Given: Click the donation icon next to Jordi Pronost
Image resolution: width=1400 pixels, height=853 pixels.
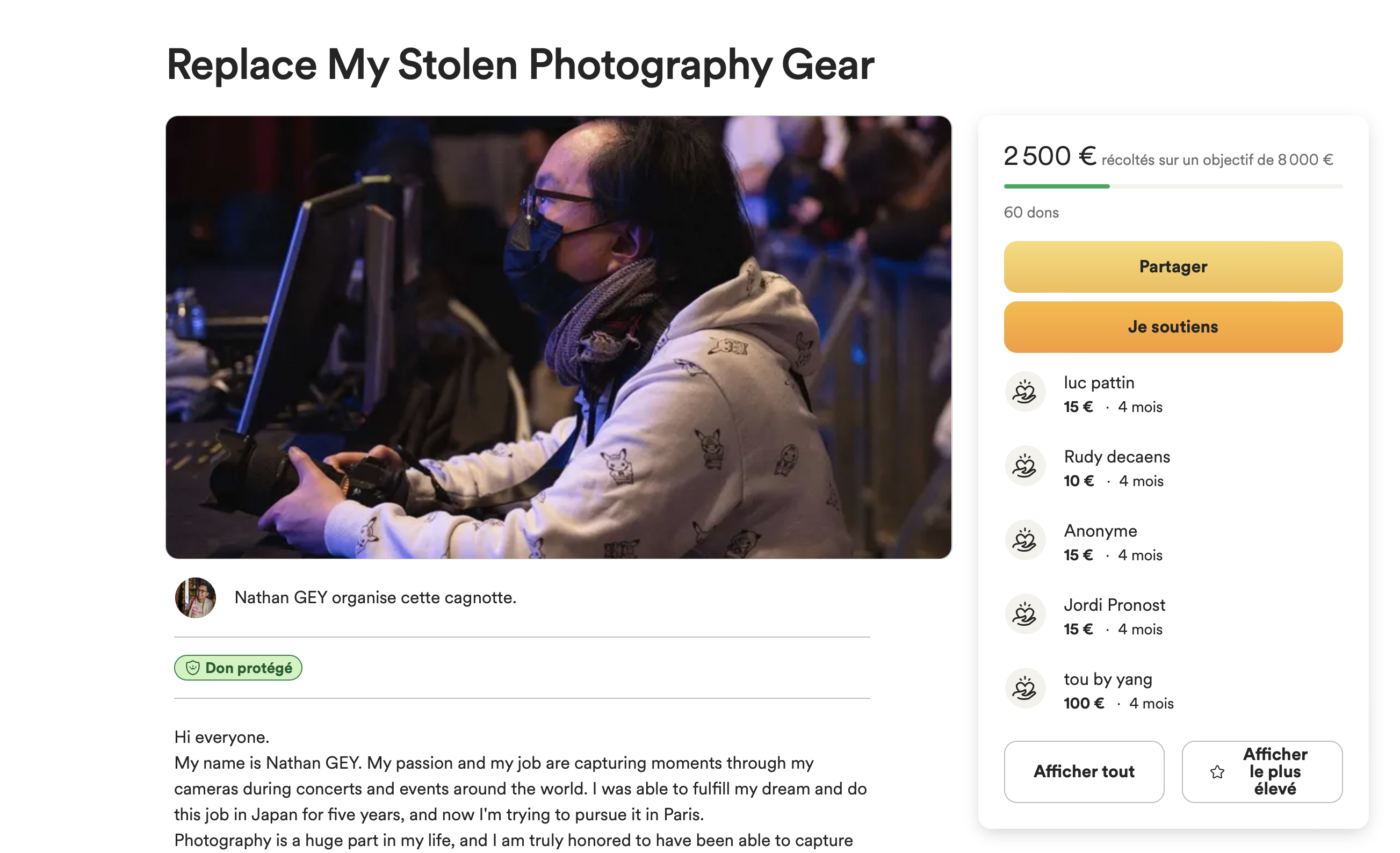Looking at the screenshot, I should click(1024, 614).
